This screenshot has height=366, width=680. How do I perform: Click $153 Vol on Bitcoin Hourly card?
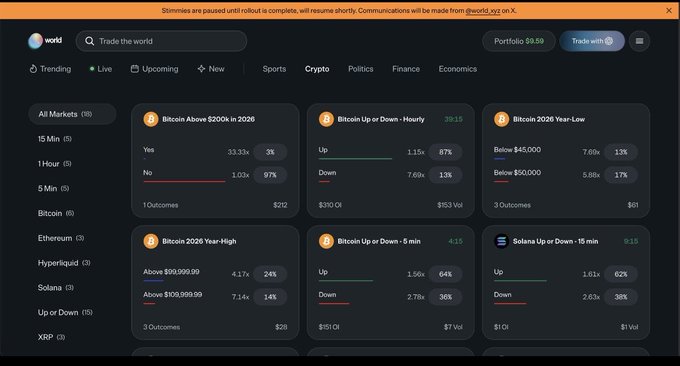450,205
